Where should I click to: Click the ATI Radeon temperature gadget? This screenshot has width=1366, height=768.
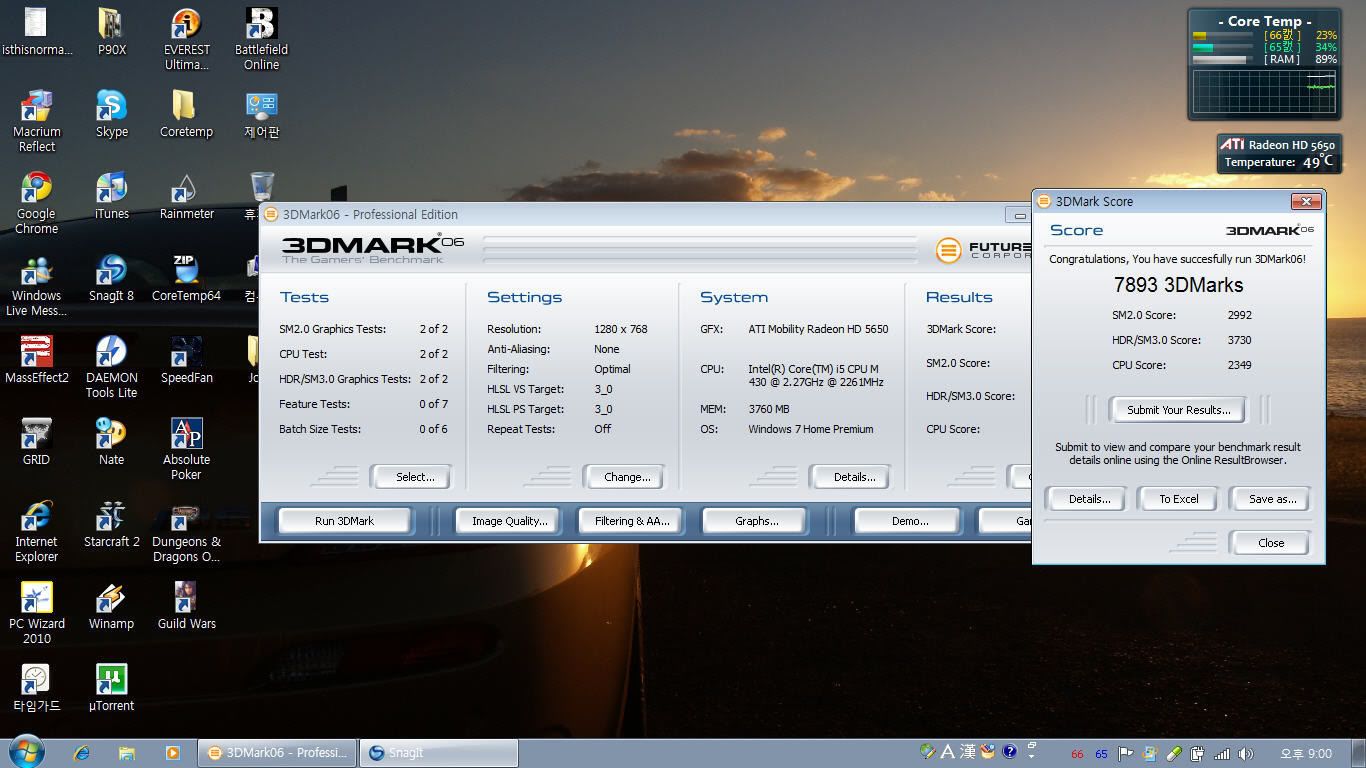point(1278,153)
